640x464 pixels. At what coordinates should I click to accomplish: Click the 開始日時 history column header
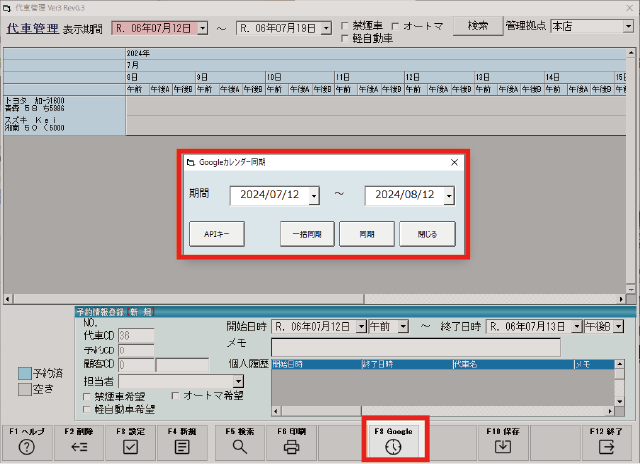[x=316, y=364]
